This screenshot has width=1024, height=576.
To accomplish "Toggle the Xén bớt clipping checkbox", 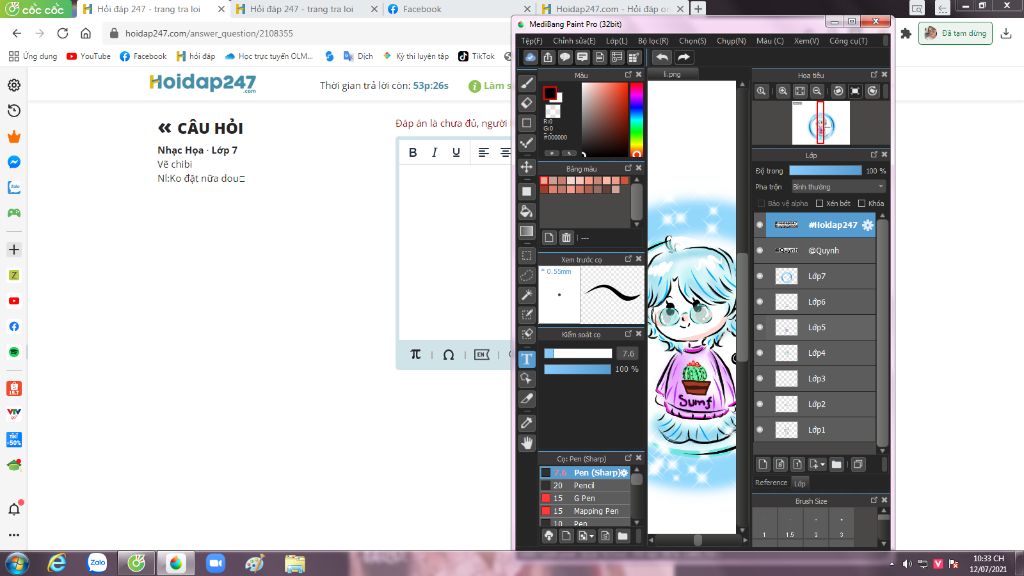I will tap(820, 203).
